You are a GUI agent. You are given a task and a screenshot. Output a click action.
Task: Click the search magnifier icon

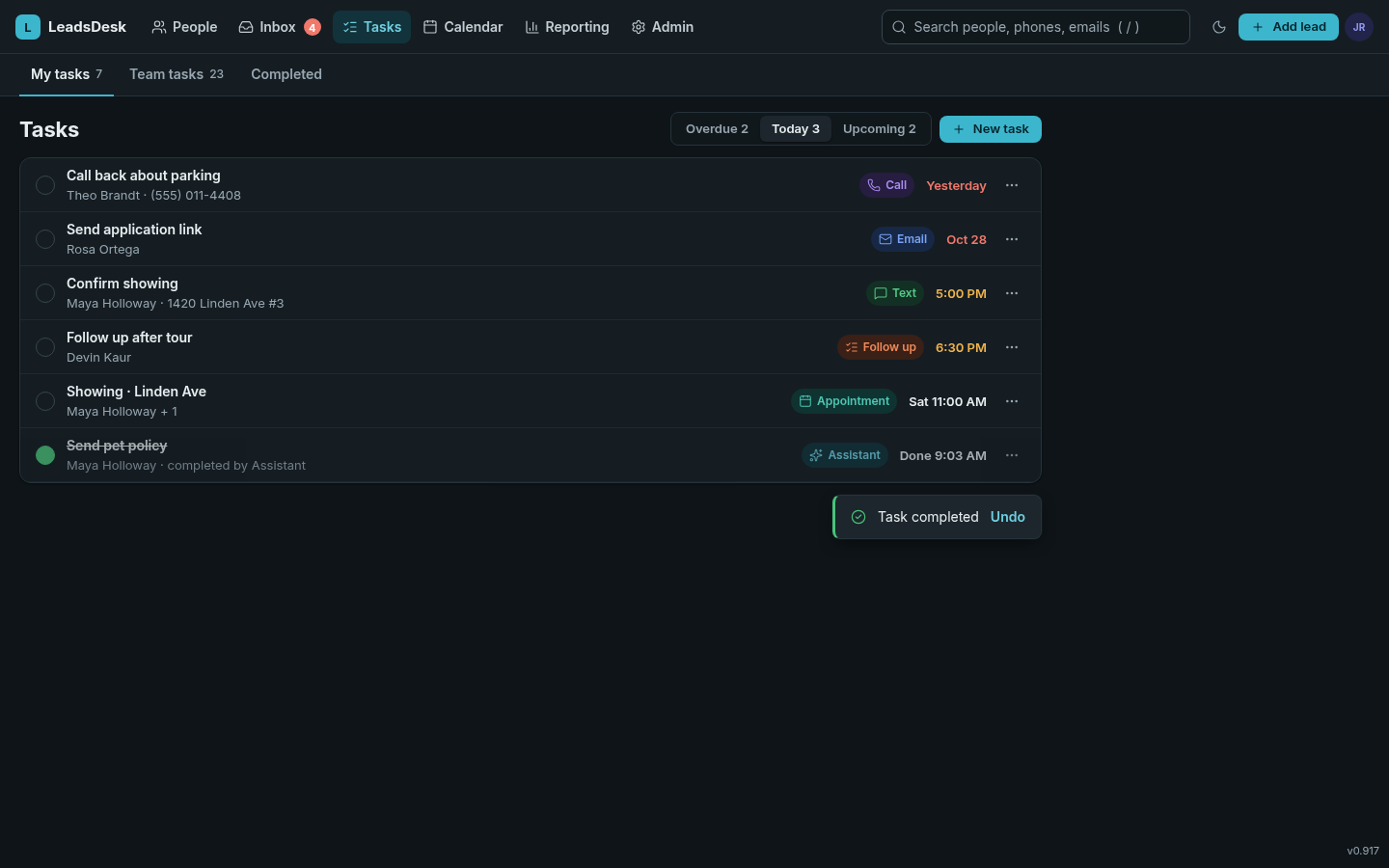tap(899, 27)
